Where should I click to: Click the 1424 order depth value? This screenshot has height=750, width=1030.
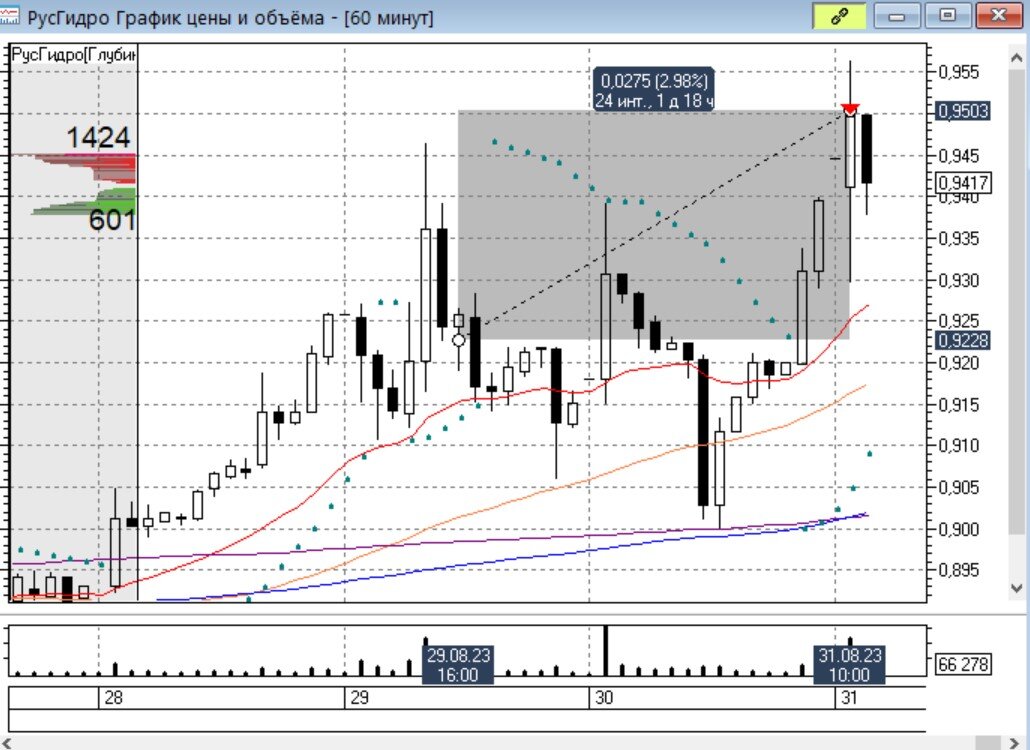99,137
